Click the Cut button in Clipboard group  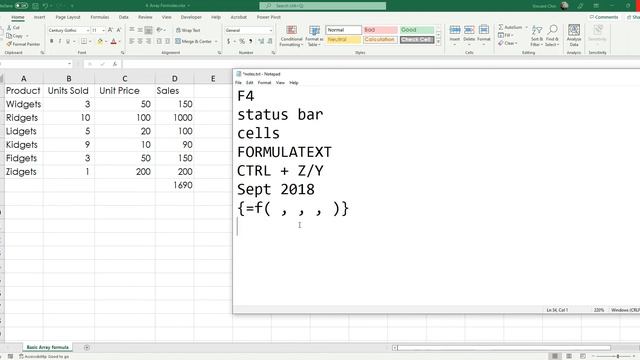click(x=13, y=28)
